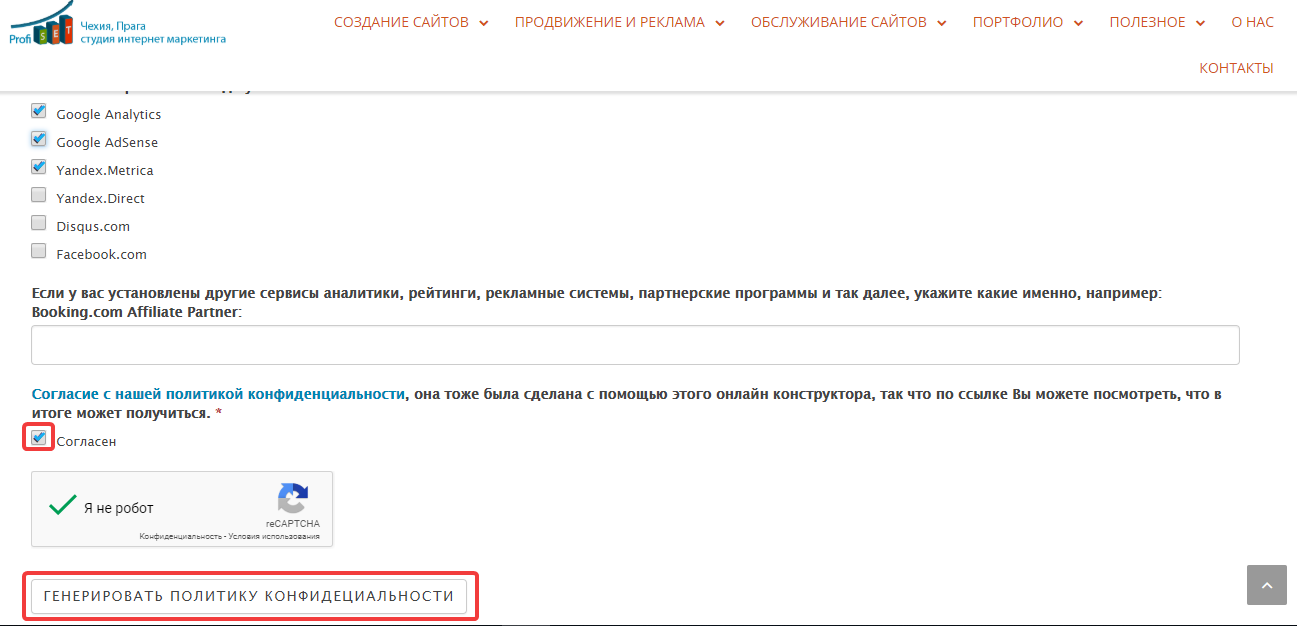The height and width of the screenshot is (626, 1297).
Task: Open the Портфолио menu item
Action: 1018,22
